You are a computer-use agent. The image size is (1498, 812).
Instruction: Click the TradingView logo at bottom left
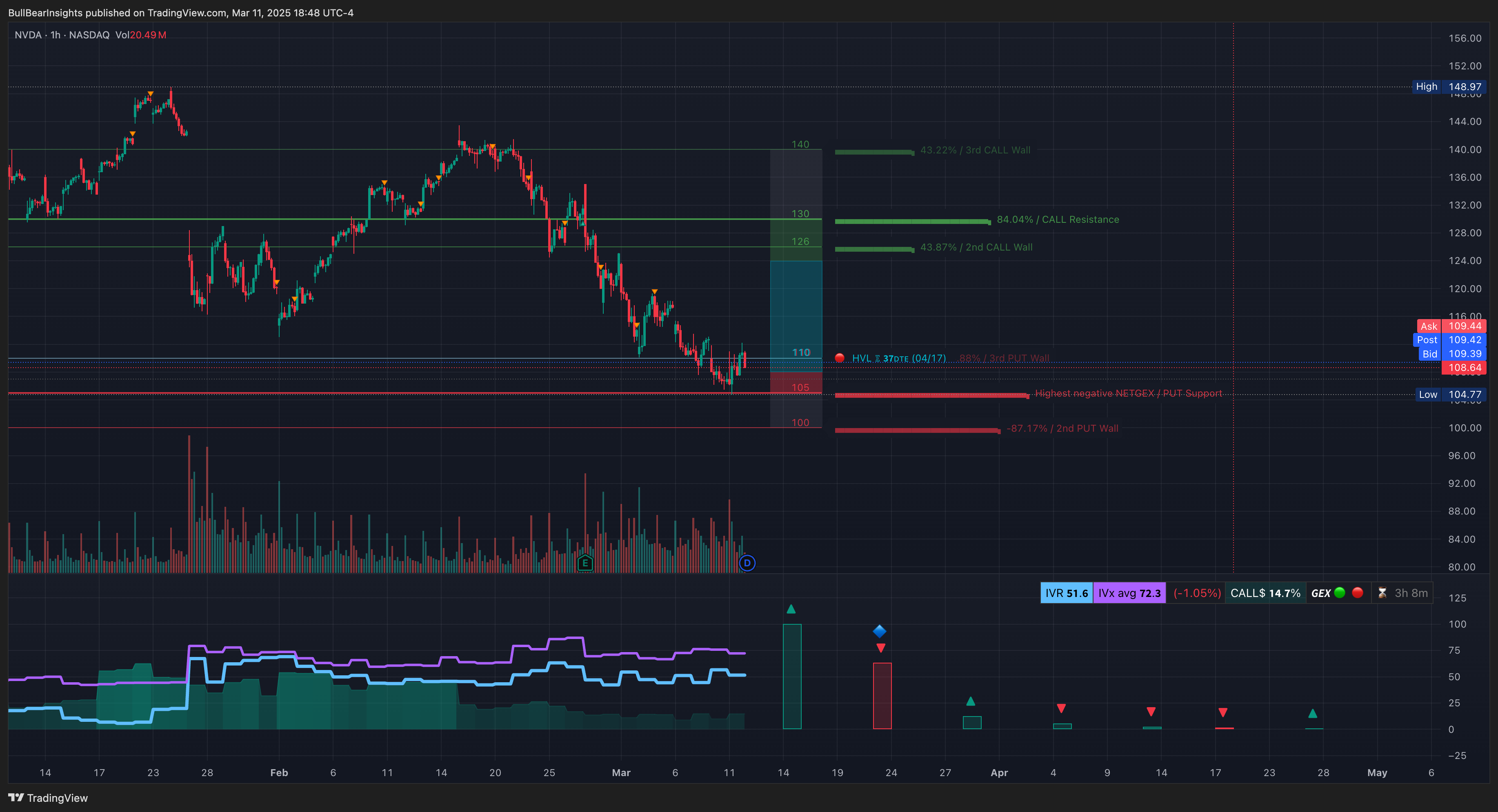pyautogui.click(x=48, y=798)
